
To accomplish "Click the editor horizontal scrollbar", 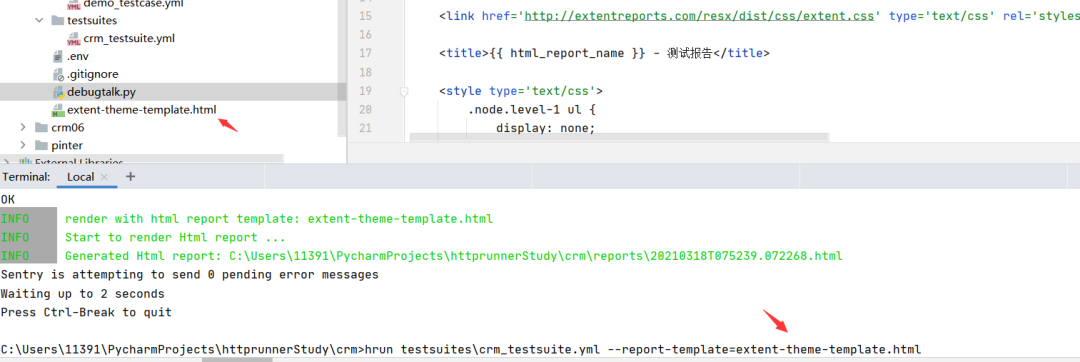I will tap(618, 138).
